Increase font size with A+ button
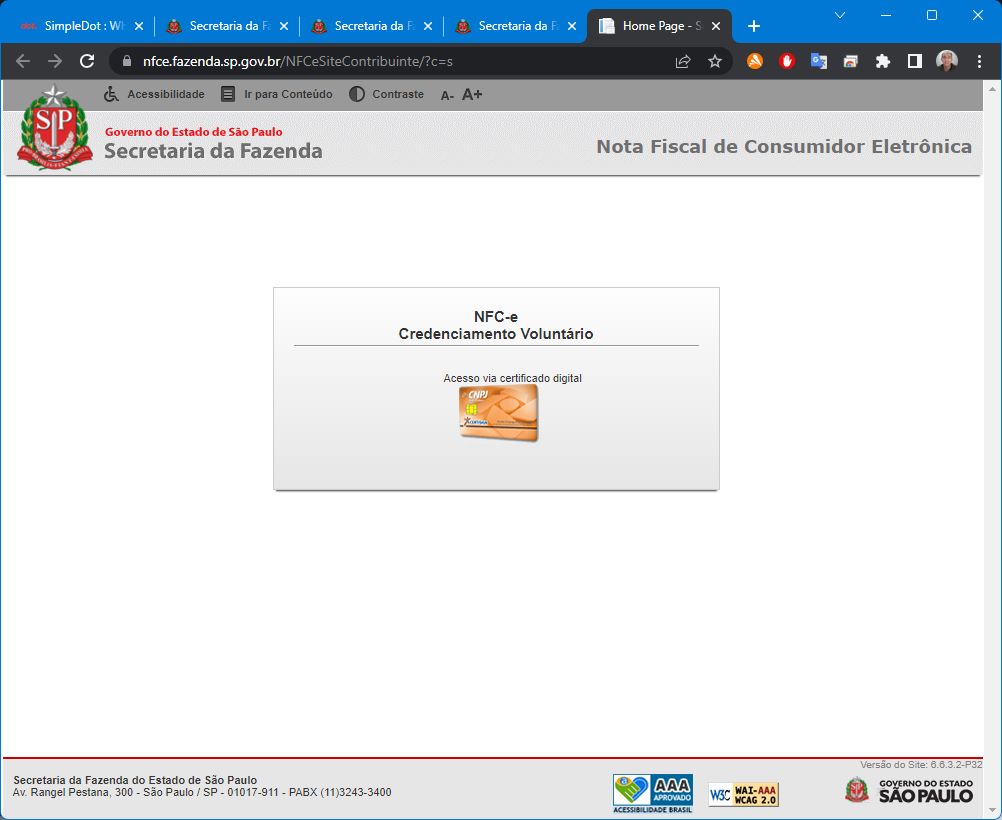Viewport: 1002px width, 820px height. (472, 94)
